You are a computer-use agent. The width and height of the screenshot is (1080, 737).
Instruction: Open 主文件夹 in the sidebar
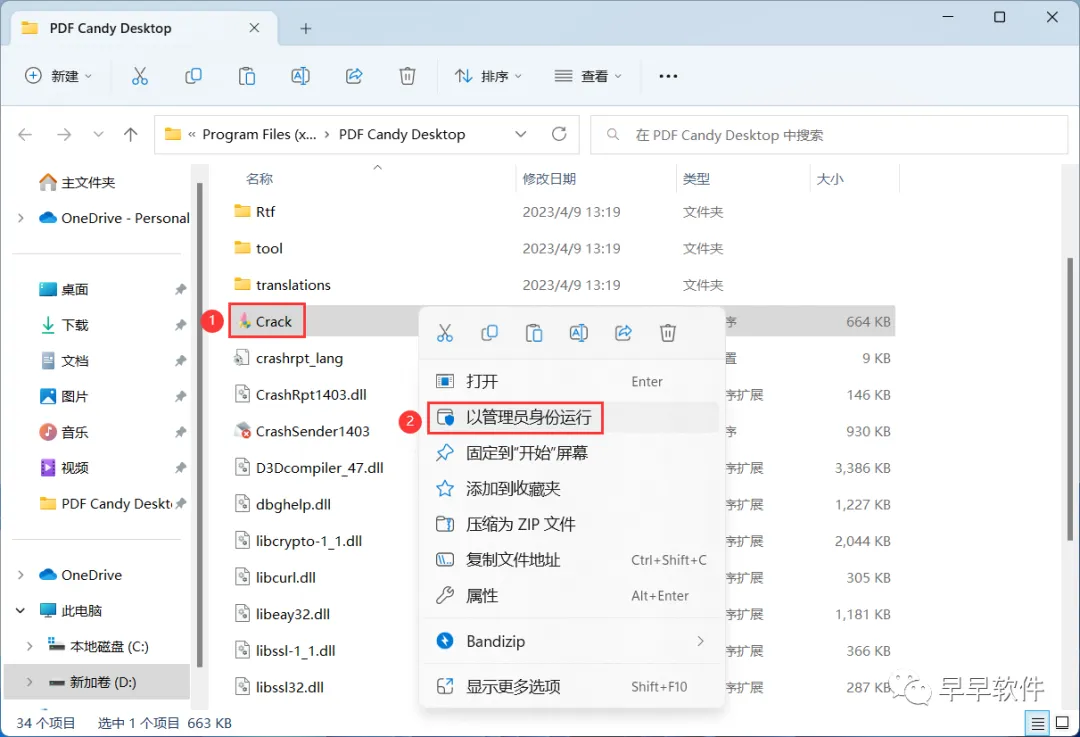click(77, 183)
